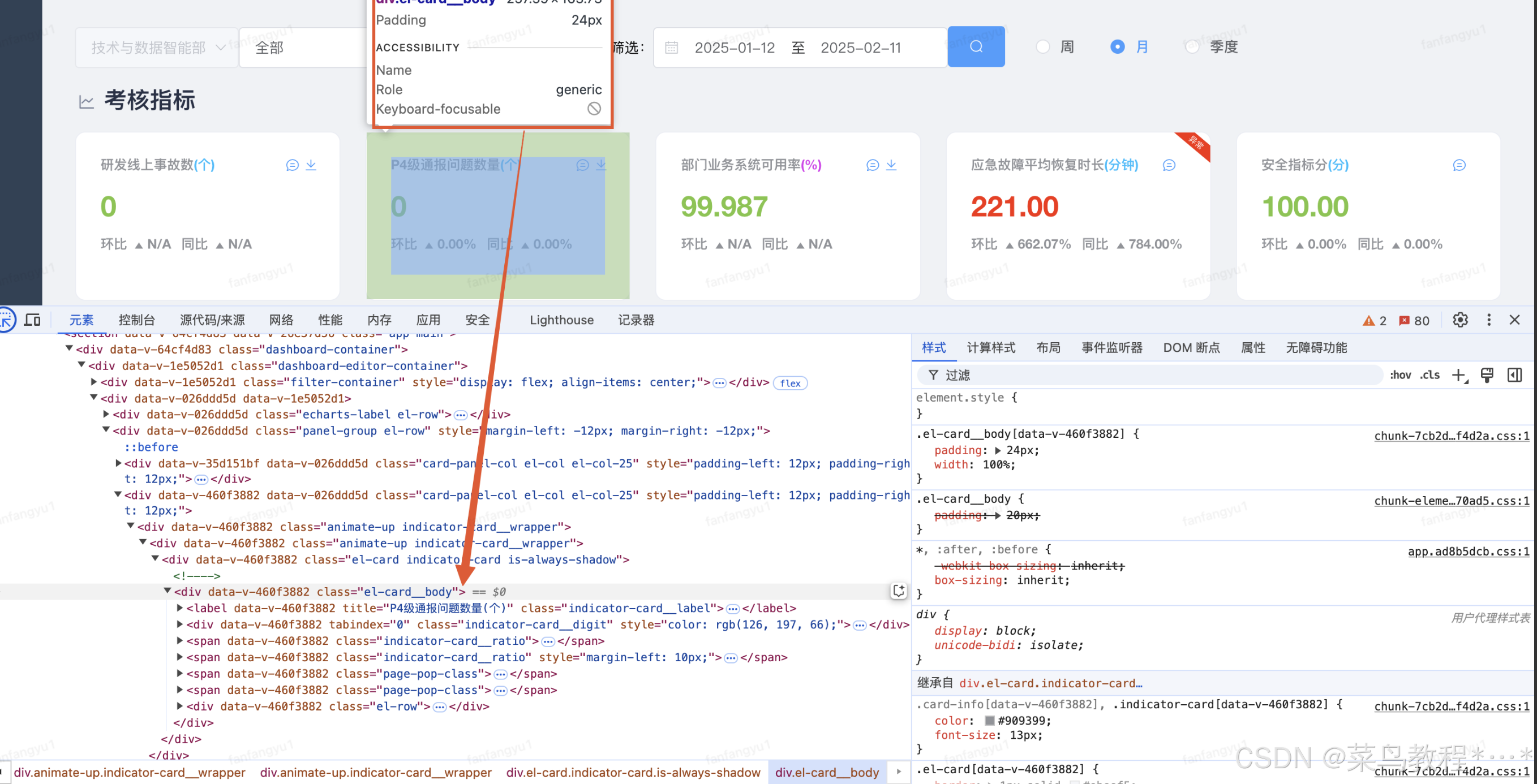Switch to the 控制台 DevTools tab
The height and width of the screenshot is (784, 1537).
(x=136, y=320)
